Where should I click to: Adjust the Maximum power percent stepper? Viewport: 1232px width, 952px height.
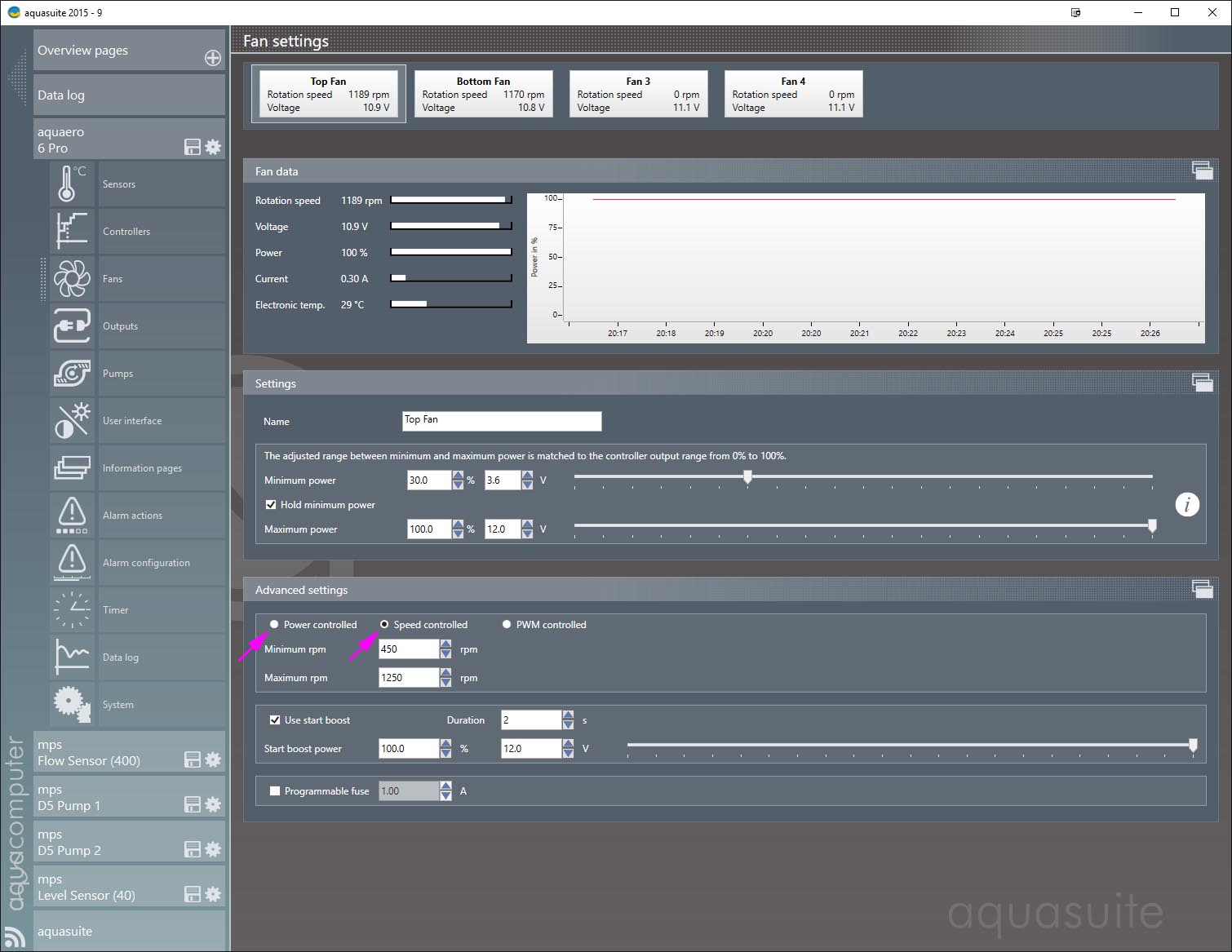click(458, 529)
